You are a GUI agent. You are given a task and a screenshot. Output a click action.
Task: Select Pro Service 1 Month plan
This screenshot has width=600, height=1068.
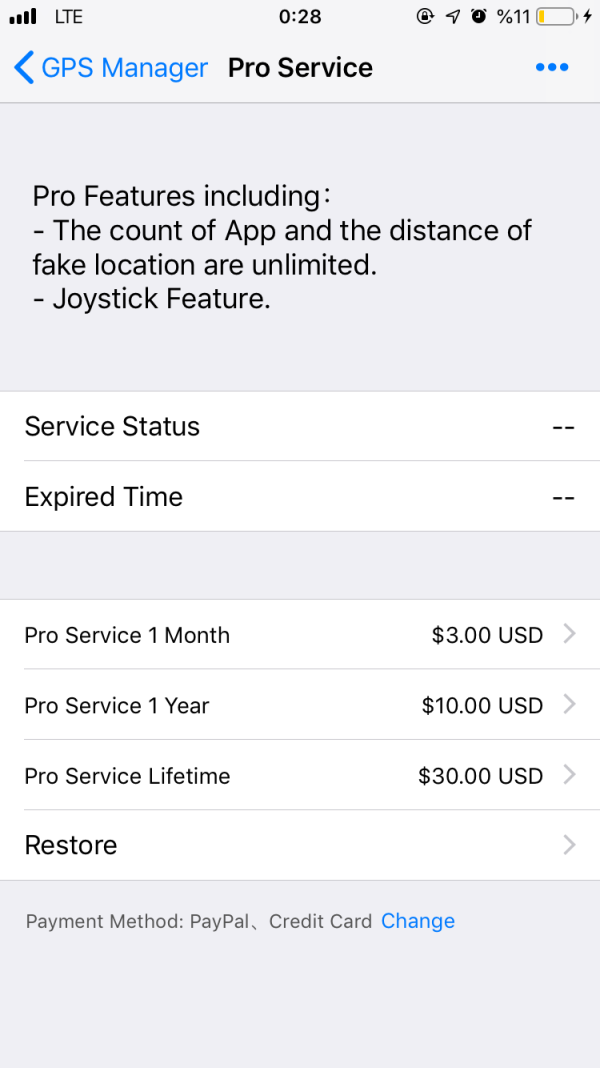(127, 635)
